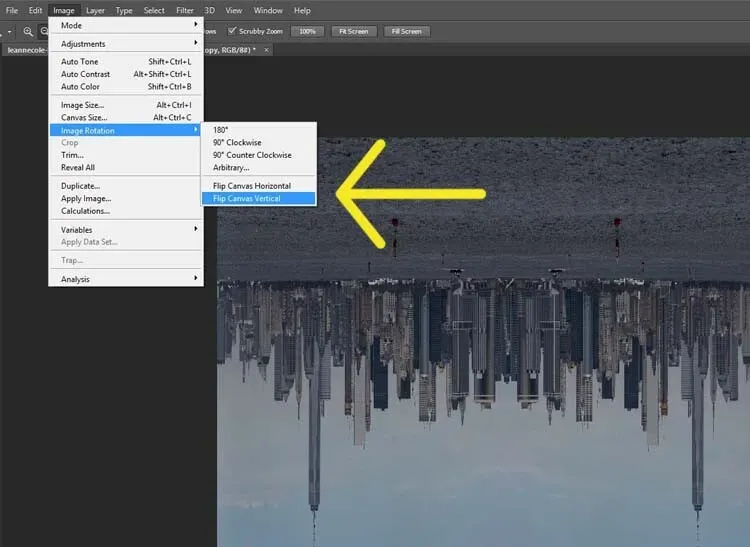Viewport: 750px width, 547px height.
Task: Open the tool preset picker arrow
Action: click(x=9, y=31)
